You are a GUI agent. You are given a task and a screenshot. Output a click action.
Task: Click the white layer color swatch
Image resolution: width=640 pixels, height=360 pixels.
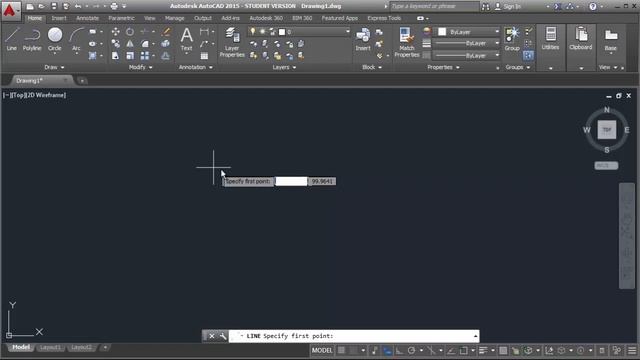coord(282,32)
